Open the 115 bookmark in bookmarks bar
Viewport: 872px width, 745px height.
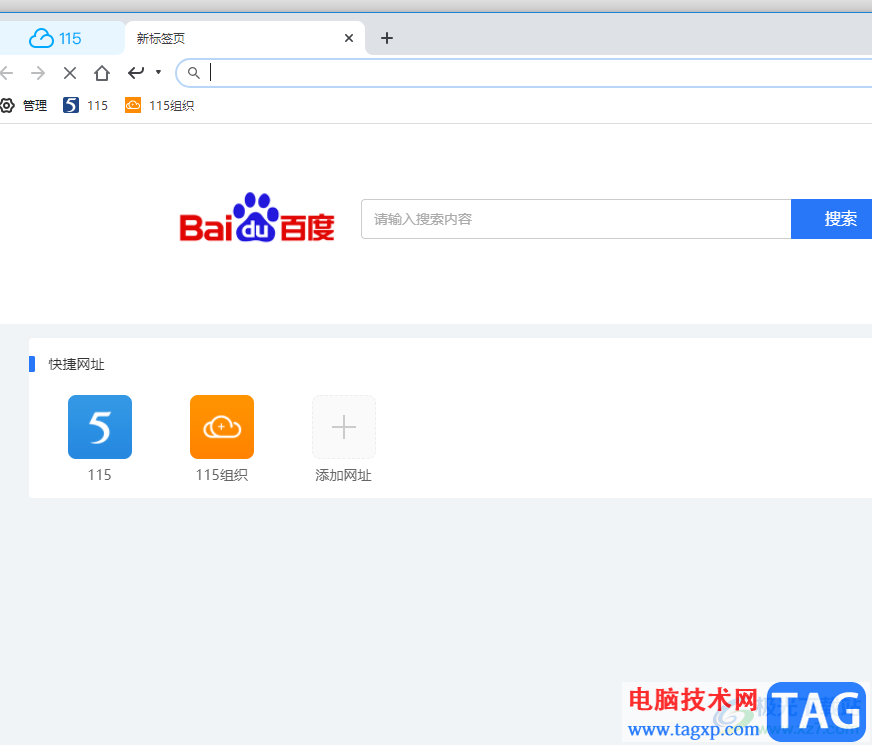[x=86, y=105]
